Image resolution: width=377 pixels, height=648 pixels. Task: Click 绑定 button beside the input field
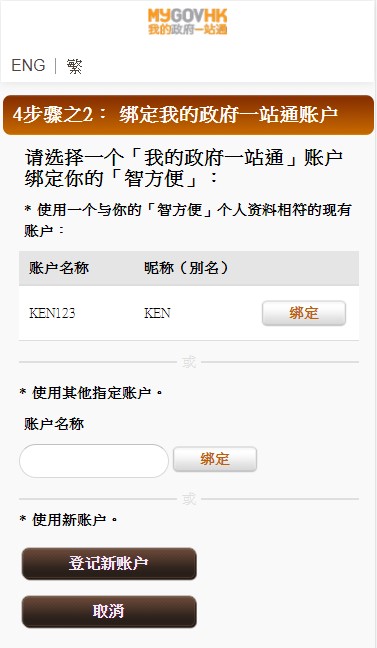coord(215,459)
